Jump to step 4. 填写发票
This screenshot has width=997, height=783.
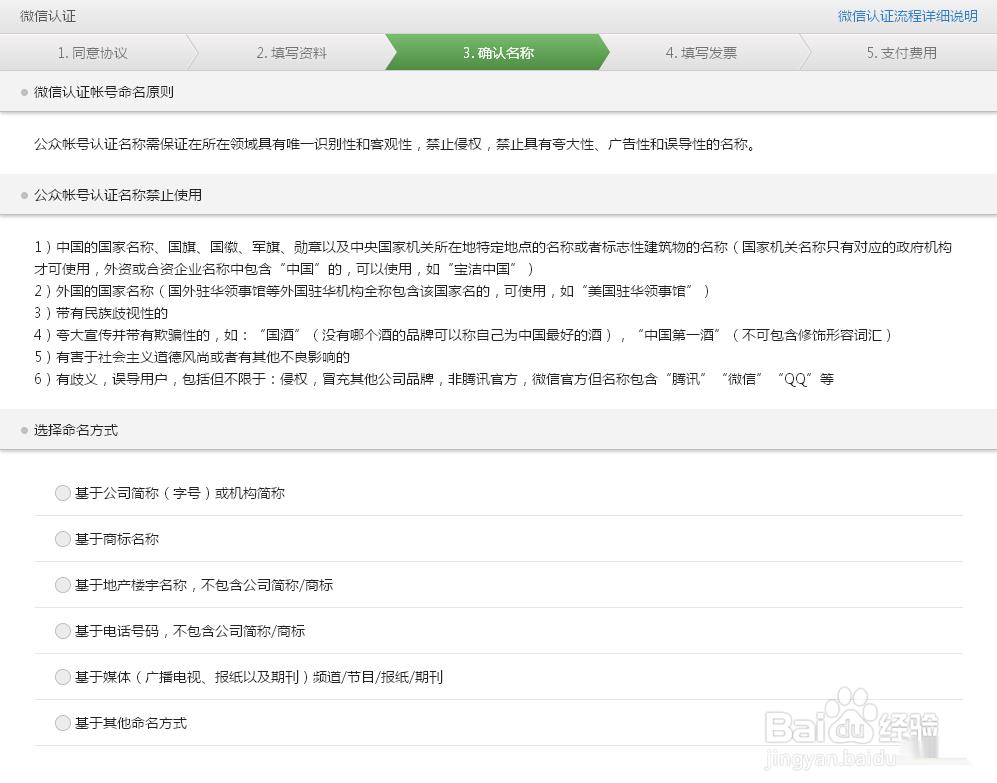[701, 53]
